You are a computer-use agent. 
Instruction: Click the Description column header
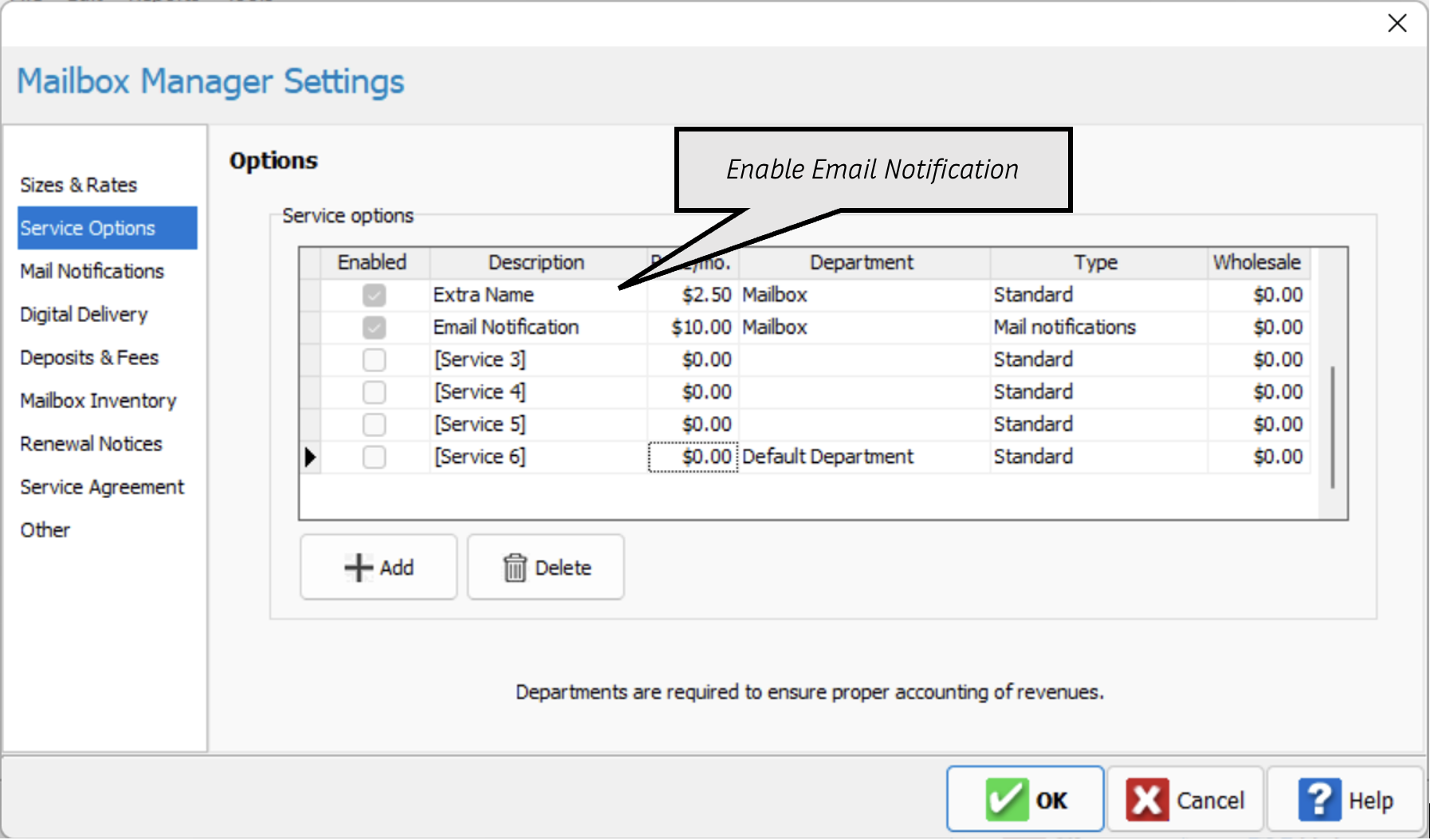(536, 263)
